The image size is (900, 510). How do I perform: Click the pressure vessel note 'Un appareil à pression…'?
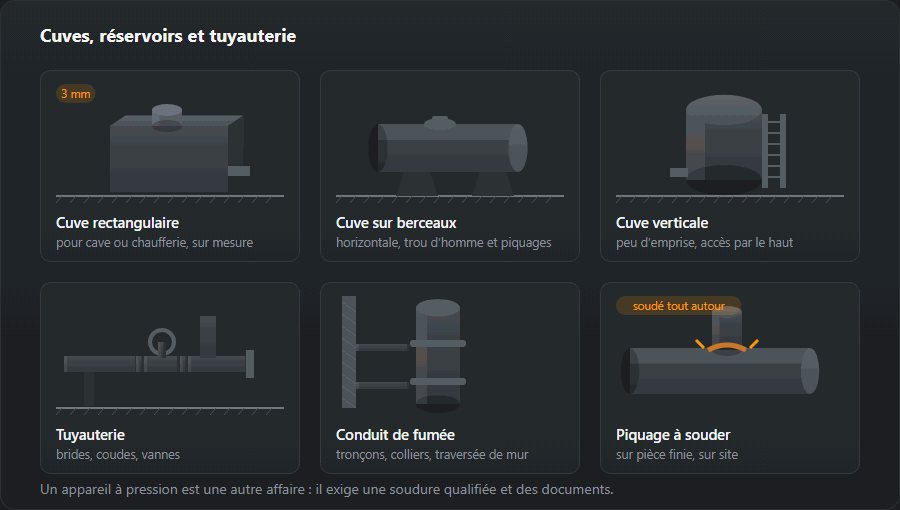tap(327, 489)
